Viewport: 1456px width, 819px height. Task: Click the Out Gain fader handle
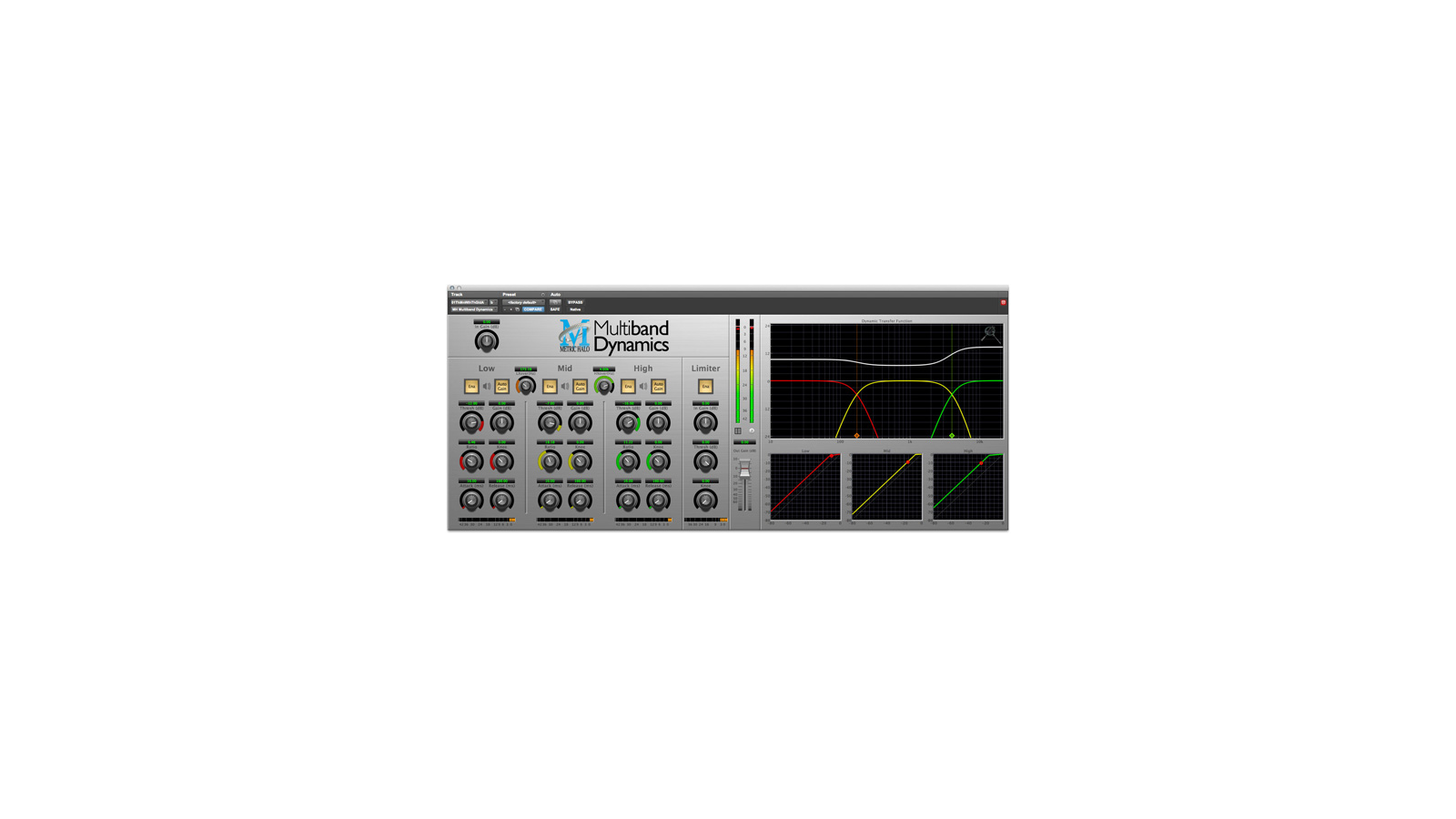click(x=745, y=470)
